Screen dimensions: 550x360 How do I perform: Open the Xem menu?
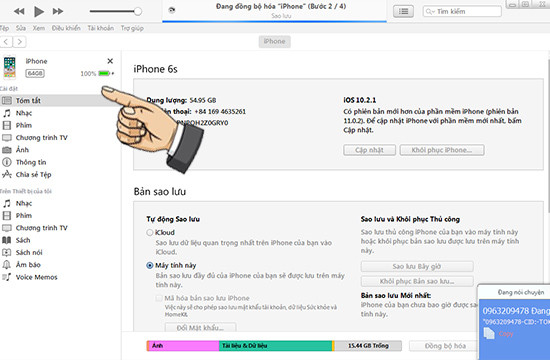click(x=39, y=28)
